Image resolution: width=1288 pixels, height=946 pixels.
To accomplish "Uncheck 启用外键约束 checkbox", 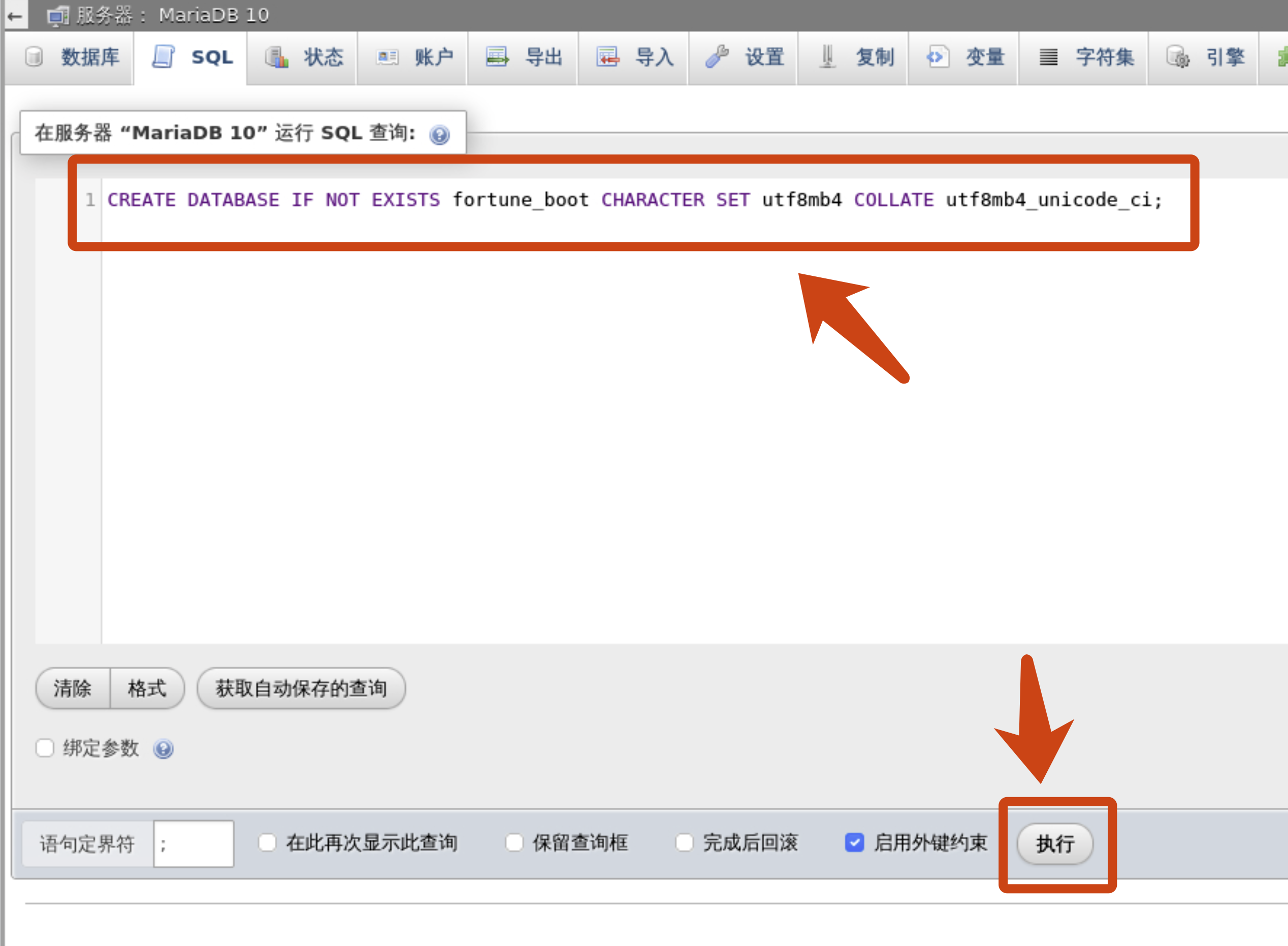I will 854,842.
